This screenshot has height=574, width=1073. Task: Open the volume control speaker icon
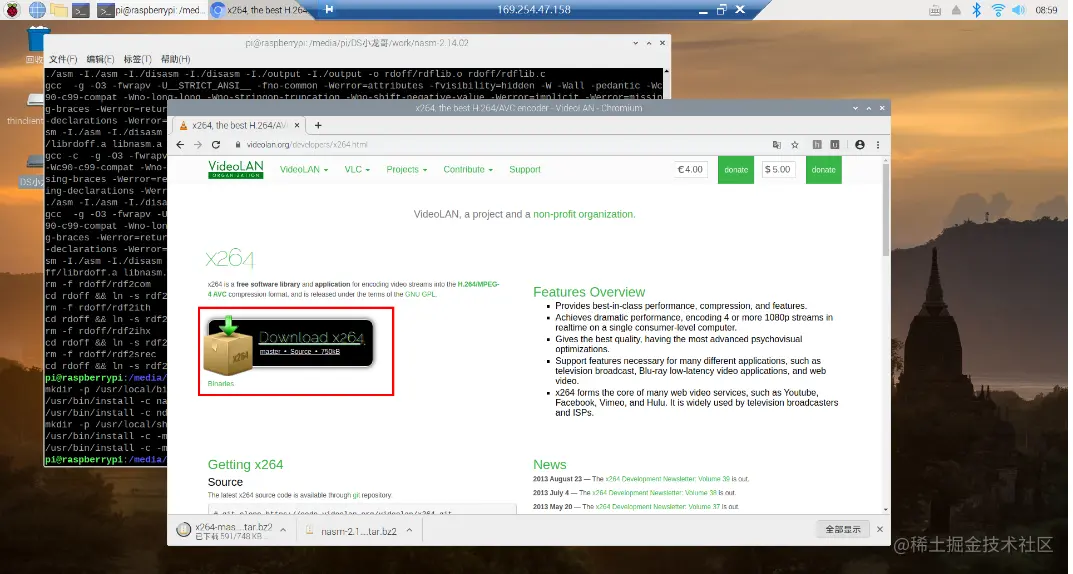tap(1019, 10)
